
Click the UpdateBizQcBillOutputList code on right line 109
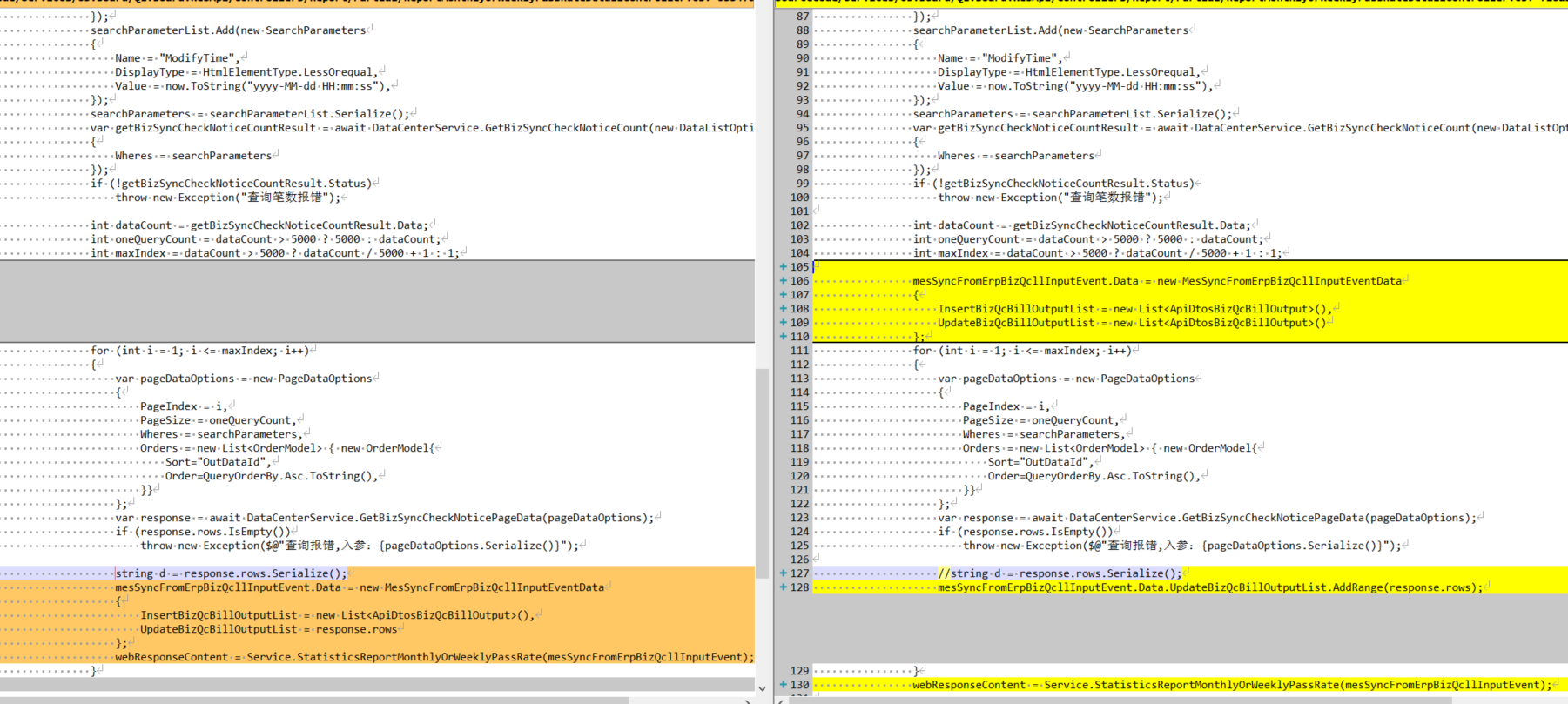pos(1132,323)
